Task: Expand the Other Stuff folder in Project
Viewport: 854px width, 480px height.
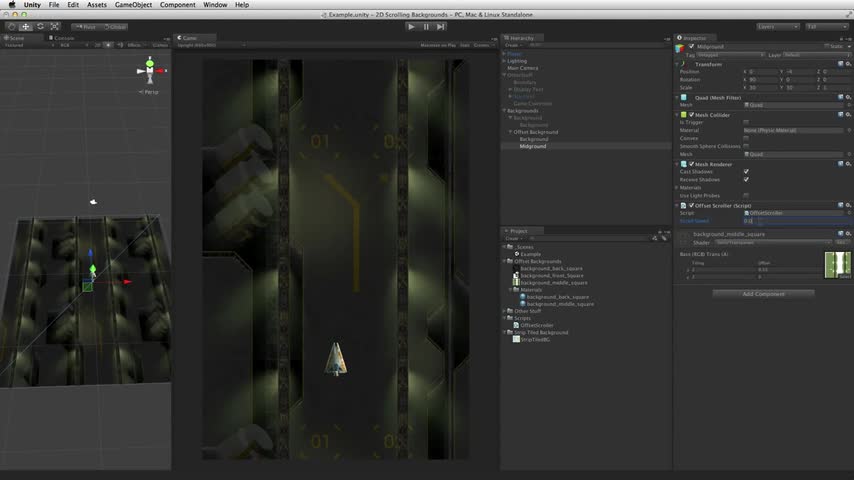Action: [x=504, y=311]
